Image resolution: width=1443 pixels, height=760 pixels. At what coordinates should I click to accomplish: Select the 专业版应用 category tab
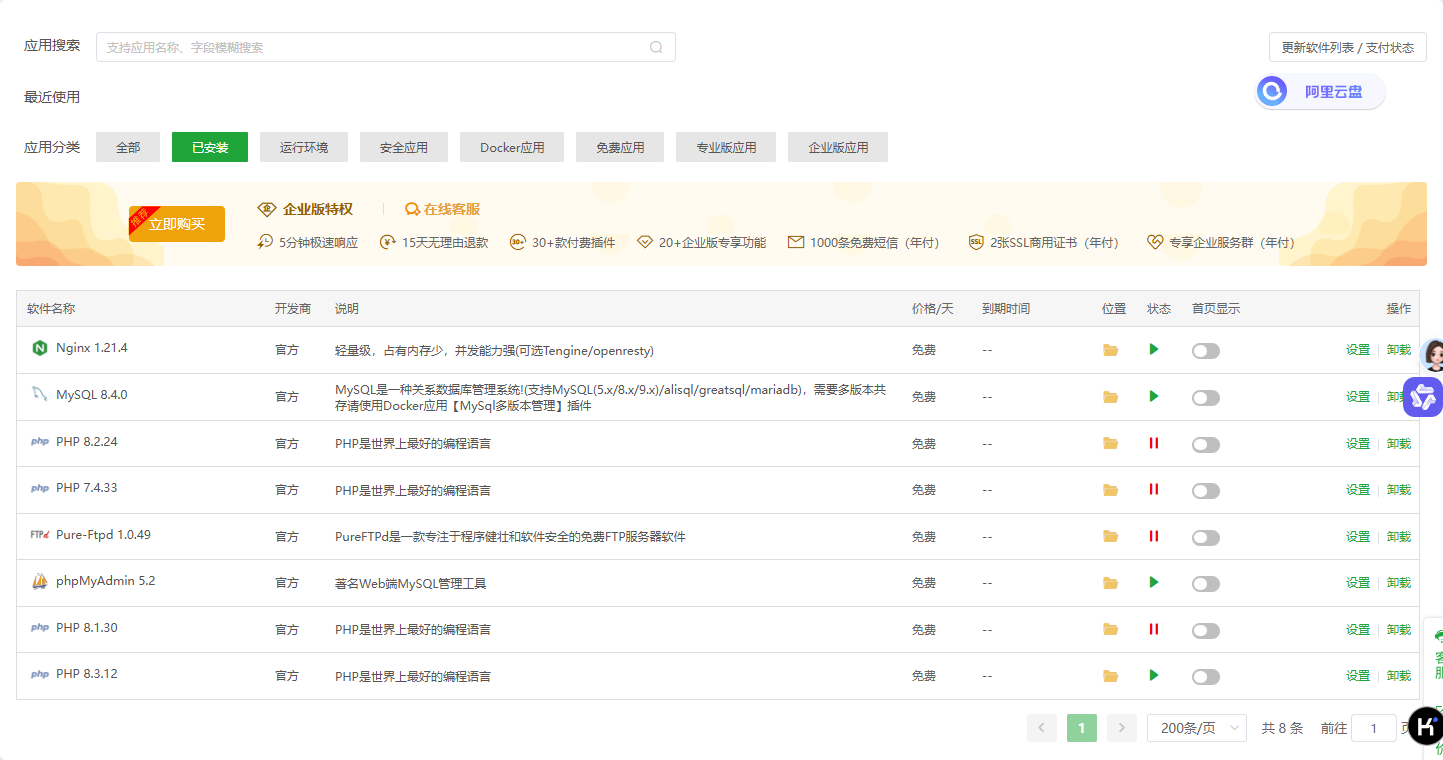[x=726, y=147]
